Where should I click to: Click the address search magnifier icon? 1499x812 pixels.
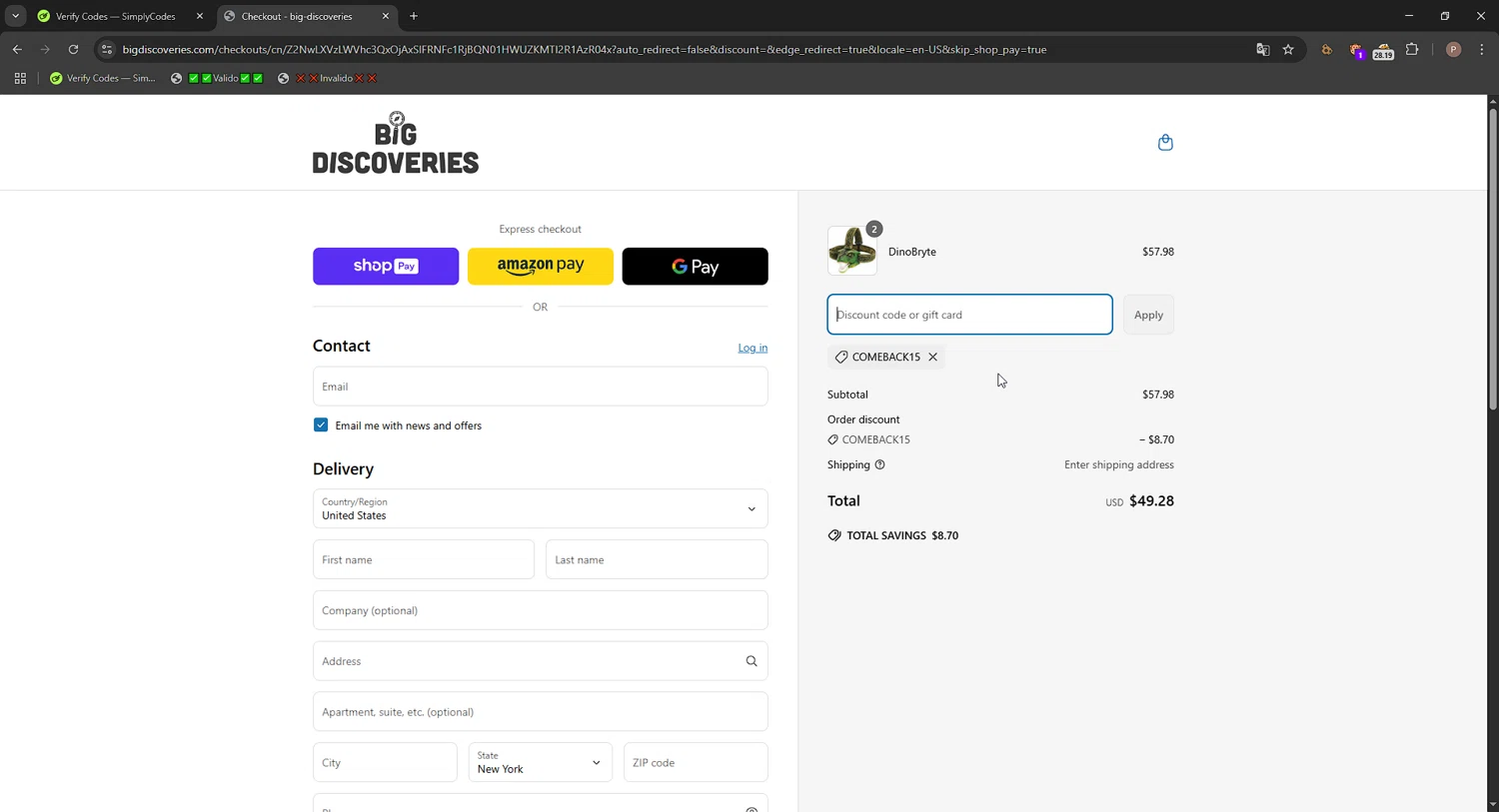click(x=751, y=661)
